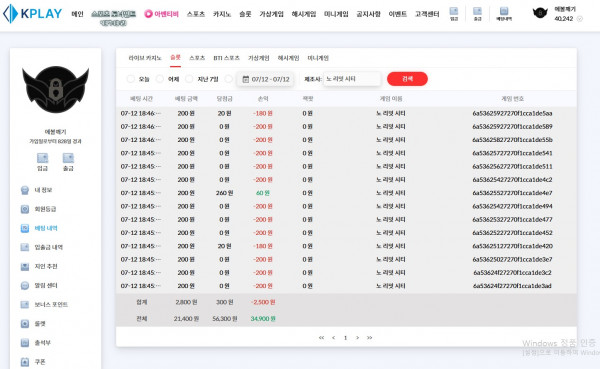
Task: Click the green 60 원 profit cell
Action: tap(262, 193)
